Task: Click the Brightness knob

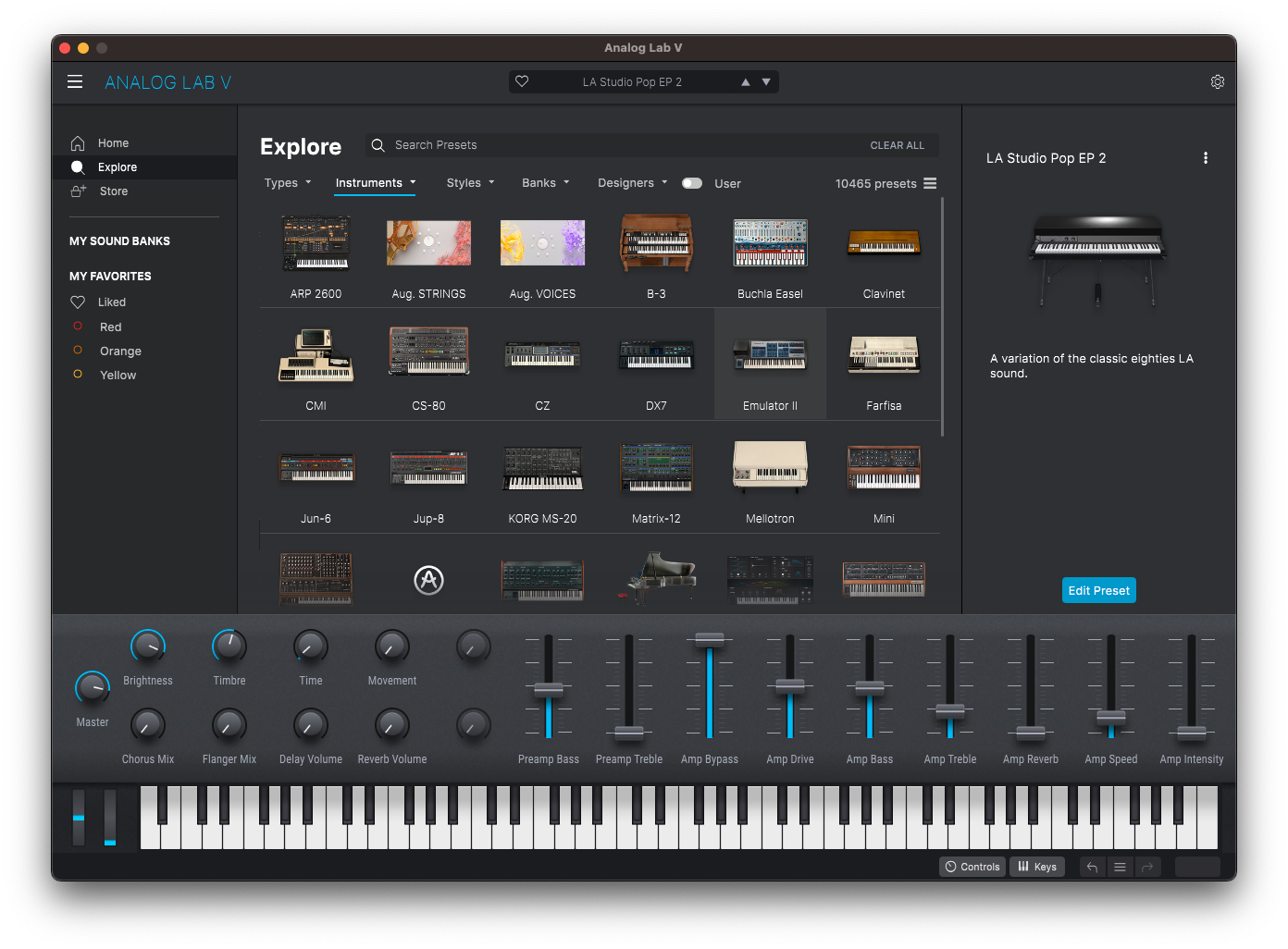Action: [148, 647]
